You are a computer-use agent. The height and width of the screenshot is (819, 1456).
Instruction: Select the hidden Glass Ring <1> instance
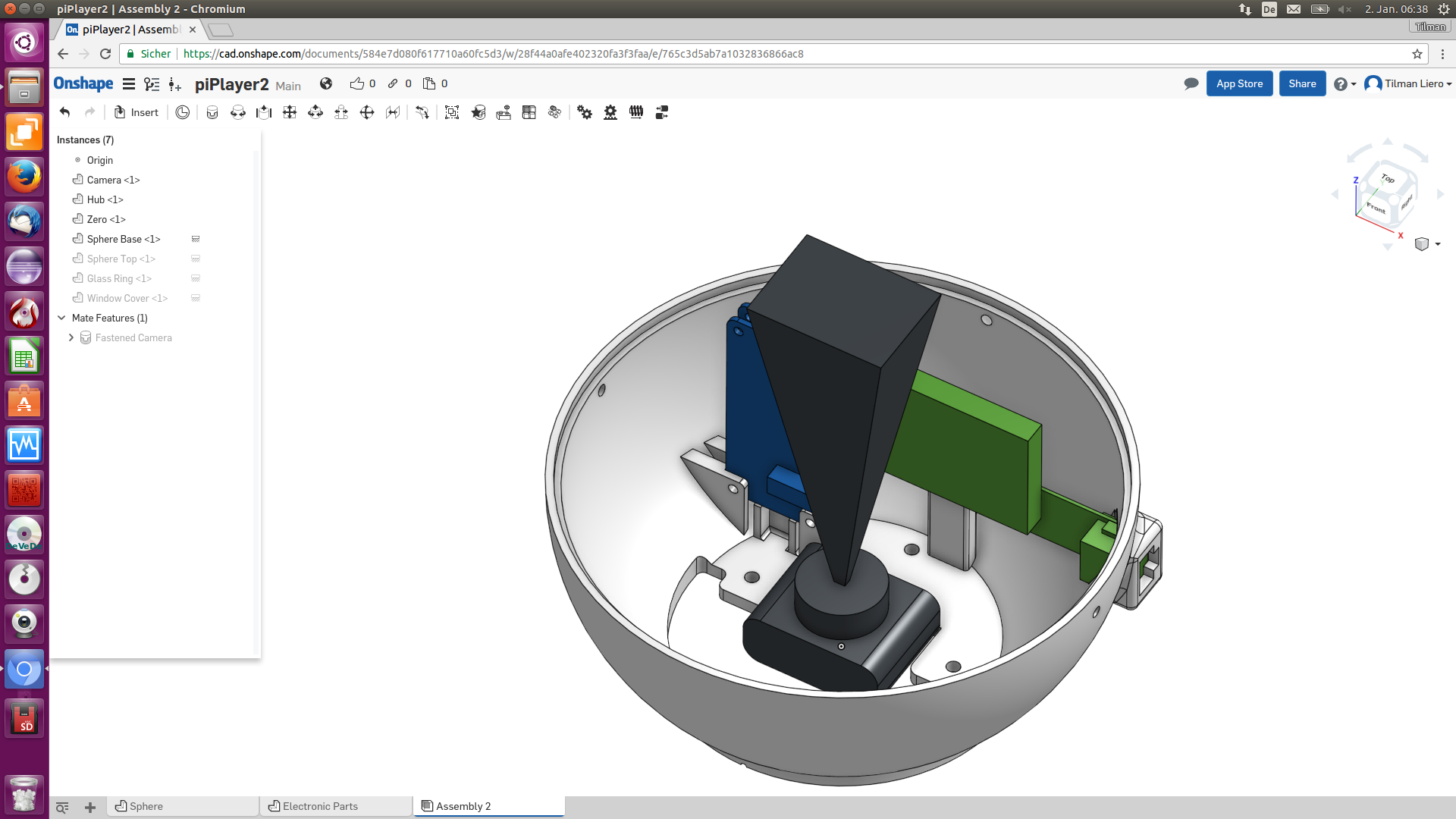tap(119, 278)
